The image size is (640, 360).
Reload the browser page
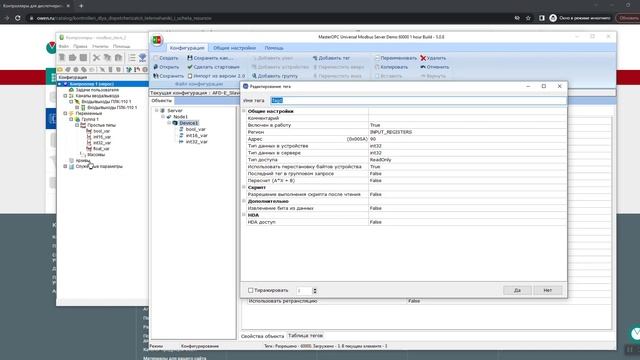click(18, 18)
